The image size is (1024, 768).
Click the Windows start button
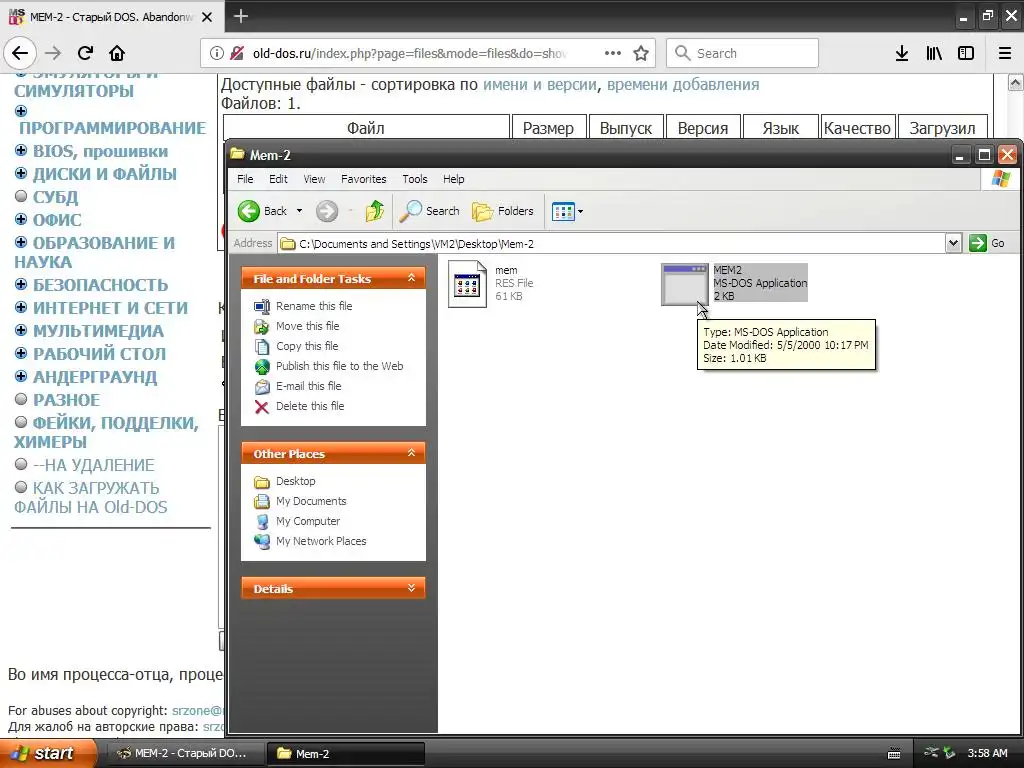coord(47,754)
